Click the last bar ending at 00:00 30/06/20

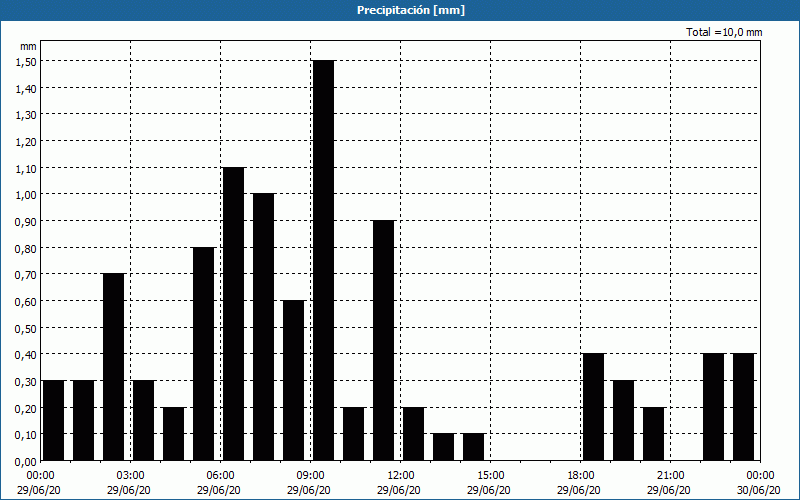coord(743,407)
